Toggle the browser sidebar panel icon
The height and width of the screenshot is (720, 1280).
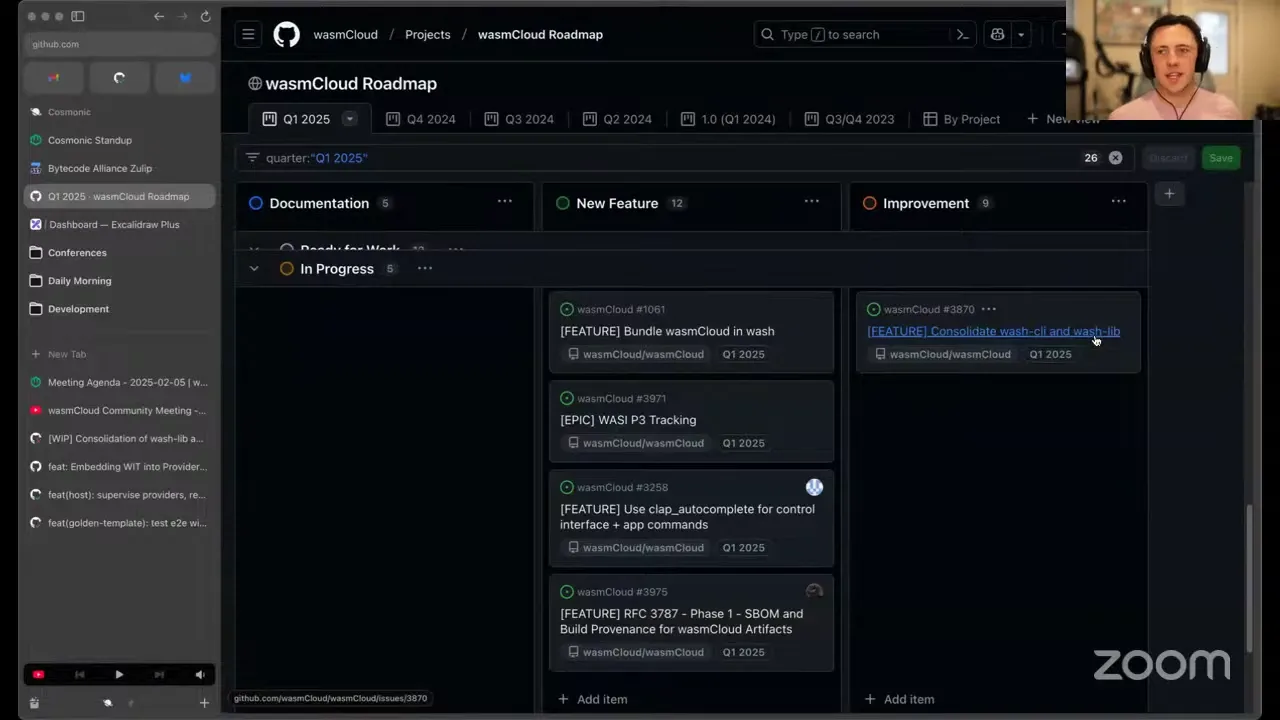[78, 16]
